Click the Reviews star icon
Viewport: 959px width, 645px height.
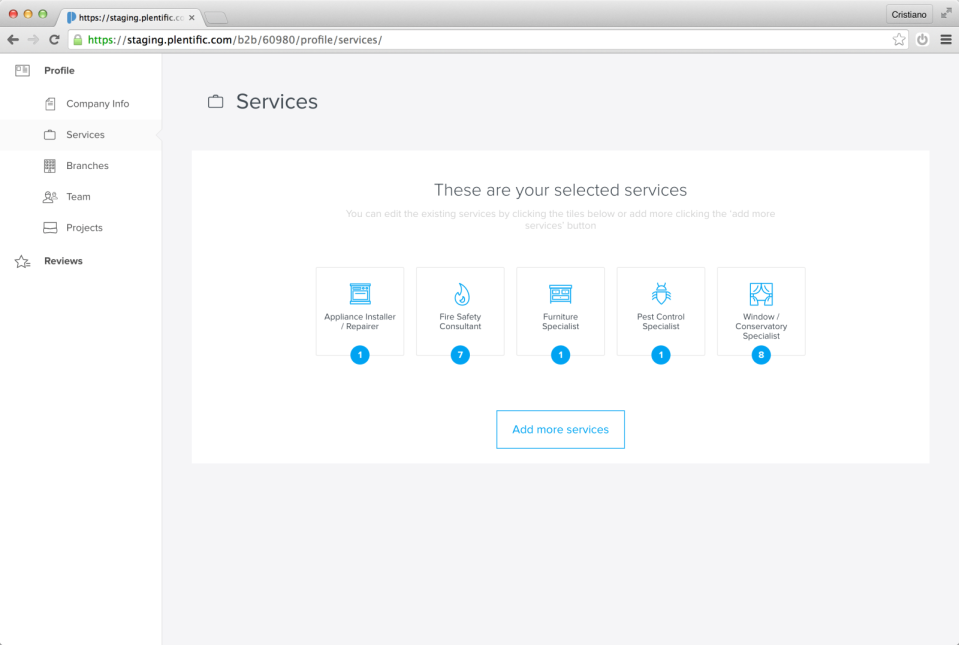pyautogui.click(x=23, y=262)
